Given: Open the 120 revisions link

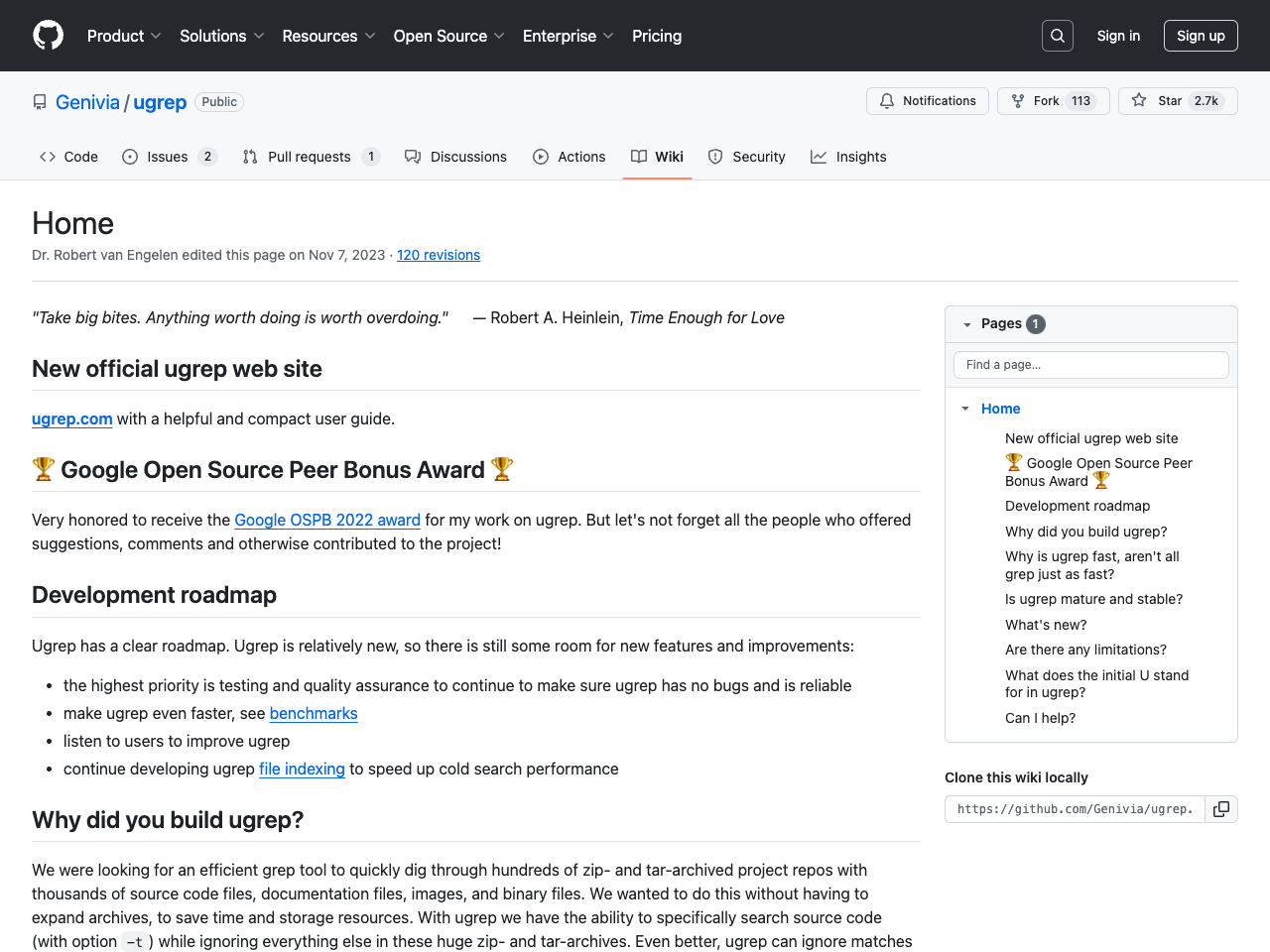Looking at the screenshot, I should (x=439, y=255).
